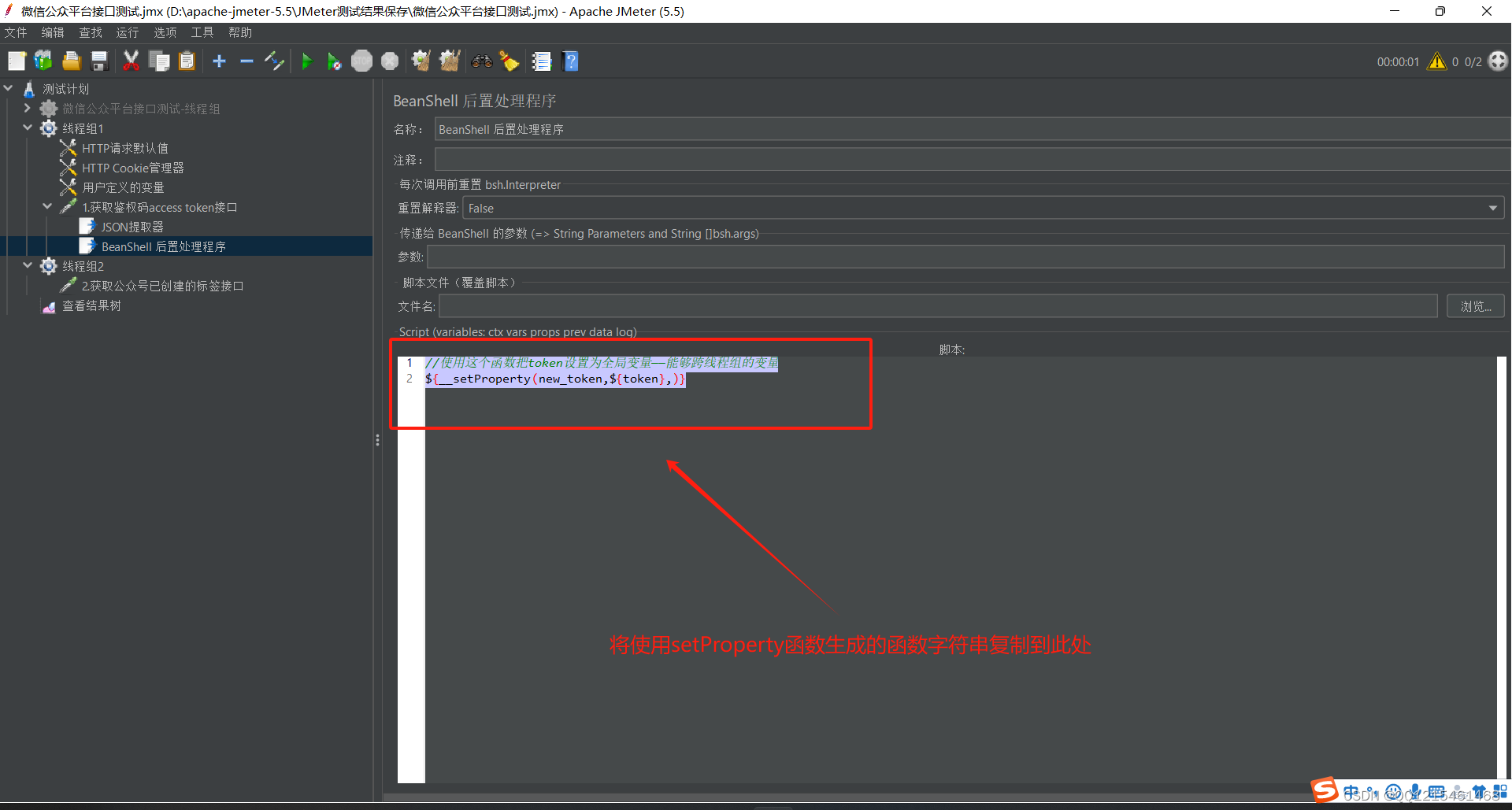The width and height of the screenshot is (1512, 810).
Task: Click the 0/2 active threads counter
Action: point(1473,61)
